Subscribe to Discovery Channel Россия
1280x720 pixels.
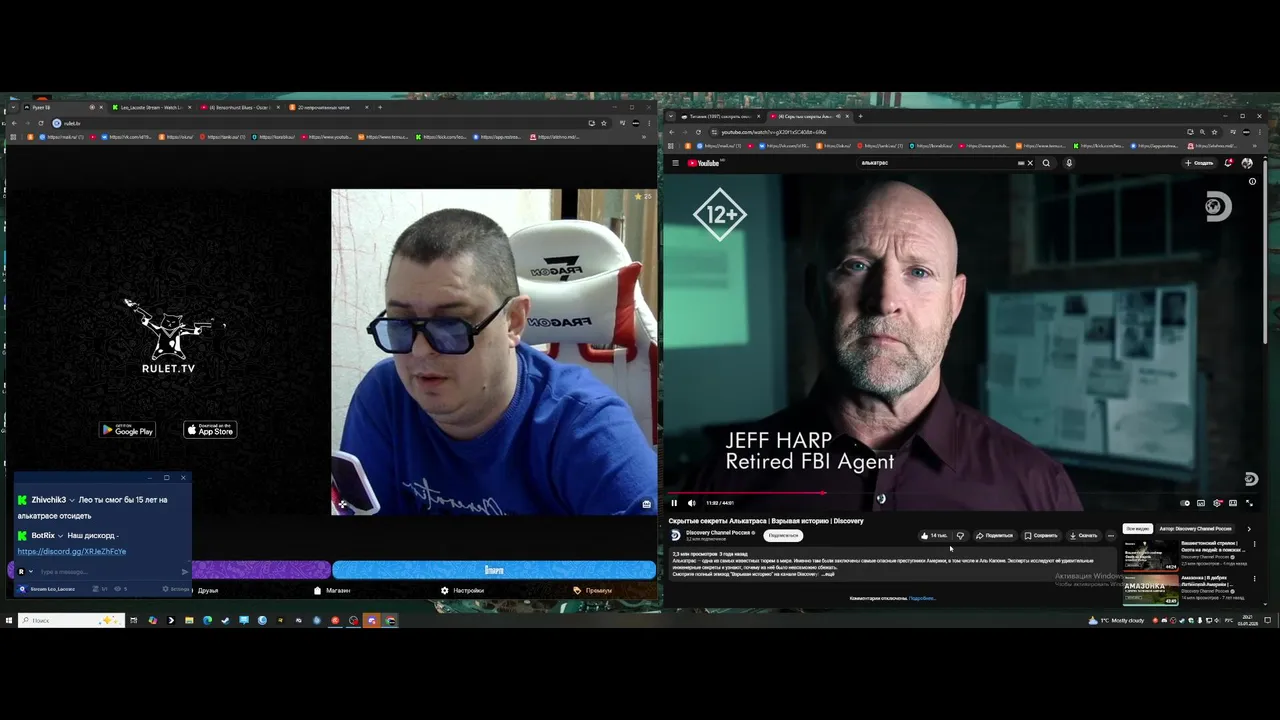pyautogui.click(x=783, y=535)
